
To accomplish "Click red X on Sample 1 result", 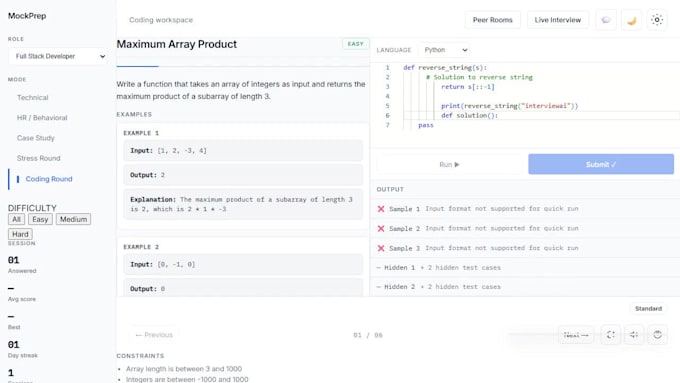I will click(x=381, y=209).
